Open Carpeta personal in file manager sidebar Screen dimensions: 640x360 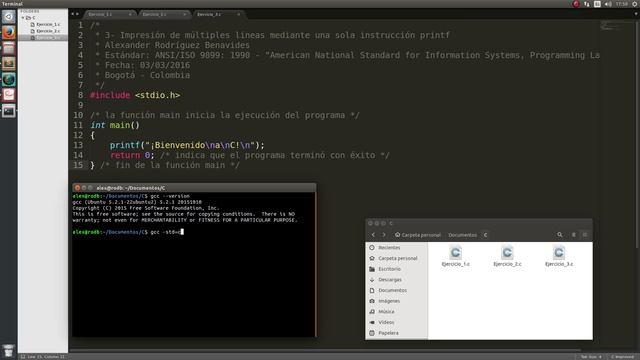396,258
